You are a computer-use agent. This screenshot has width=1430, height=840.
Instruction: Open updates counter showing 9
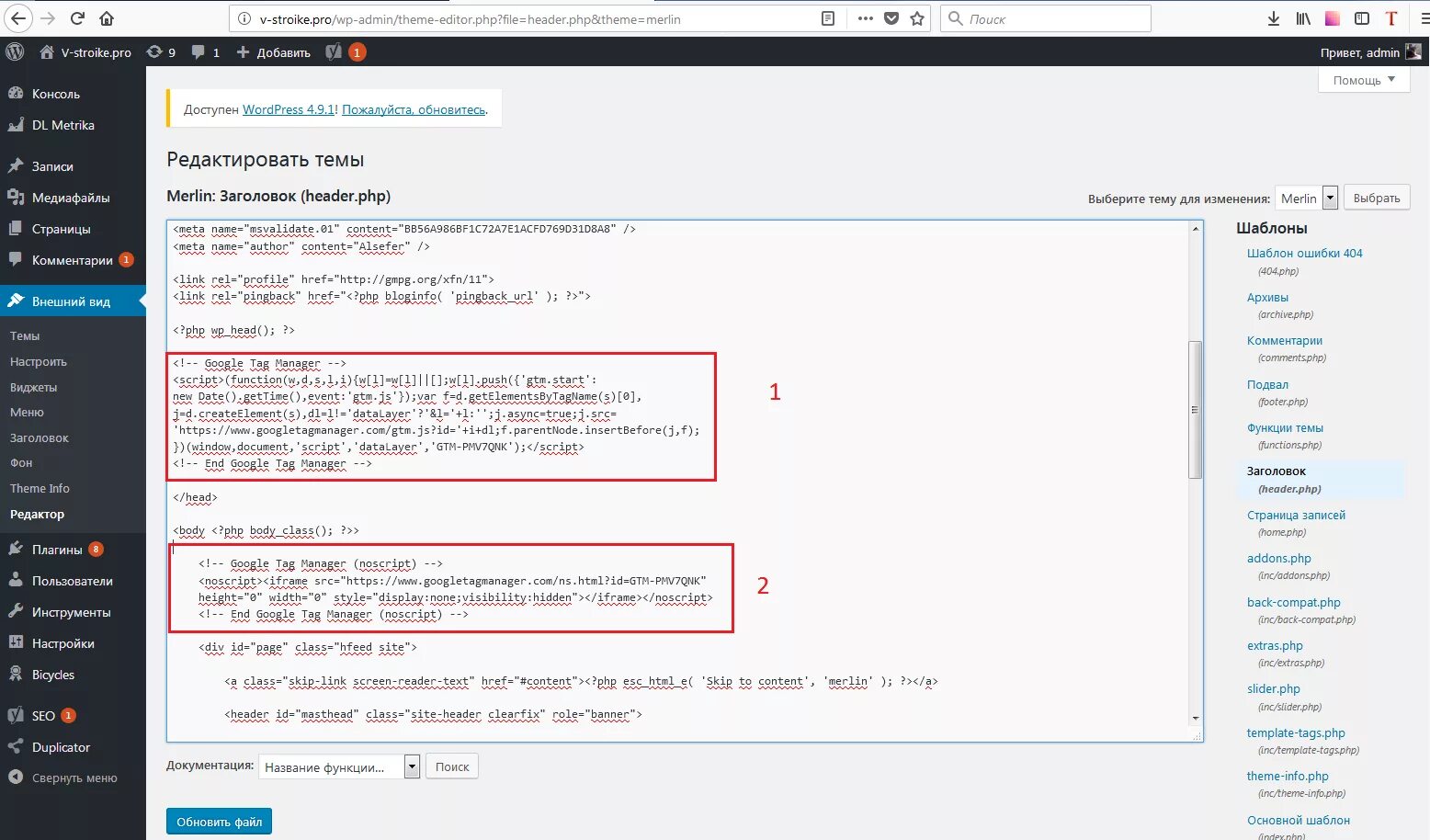point(161,52)
